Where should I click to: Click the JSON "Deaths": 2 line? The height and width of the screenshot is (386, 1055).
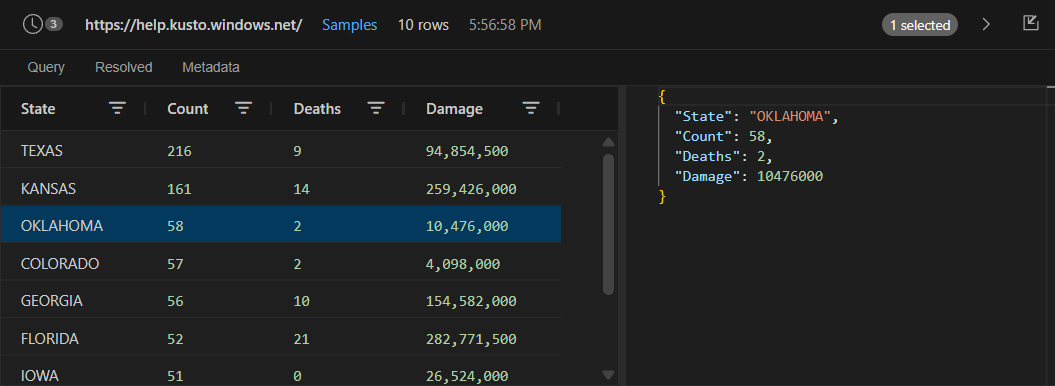[723, 157]
